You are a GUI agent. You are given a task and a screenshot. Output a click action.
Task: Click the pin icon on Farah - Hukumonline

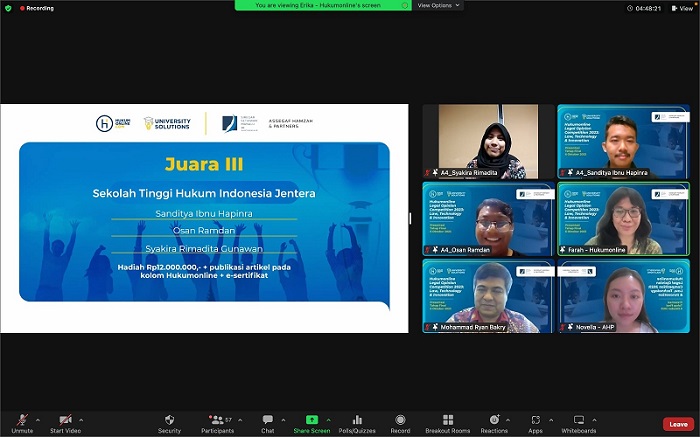click(x=563, y=250)
